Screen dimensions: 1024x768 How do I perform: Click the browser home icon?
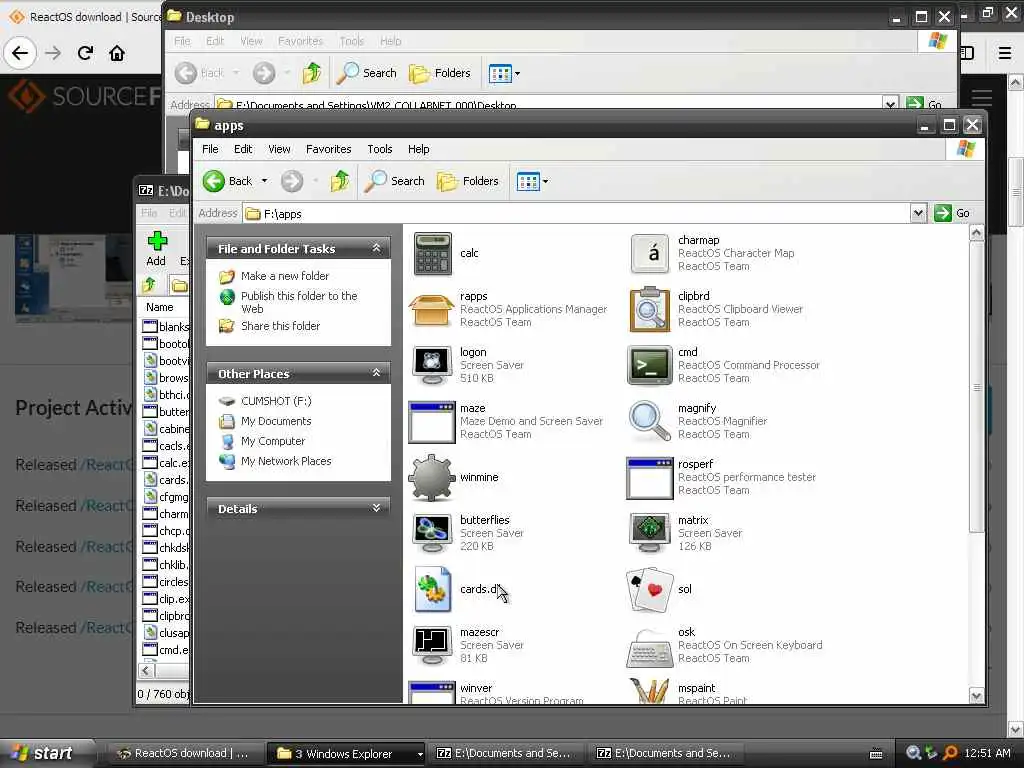pos(117,53)
